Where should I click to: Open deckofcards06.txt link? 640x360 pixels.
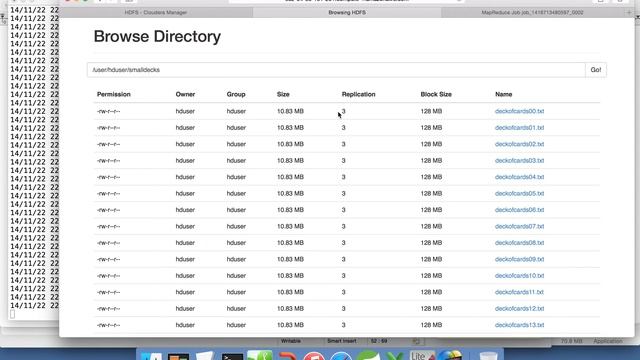click(x=519, y=210)
